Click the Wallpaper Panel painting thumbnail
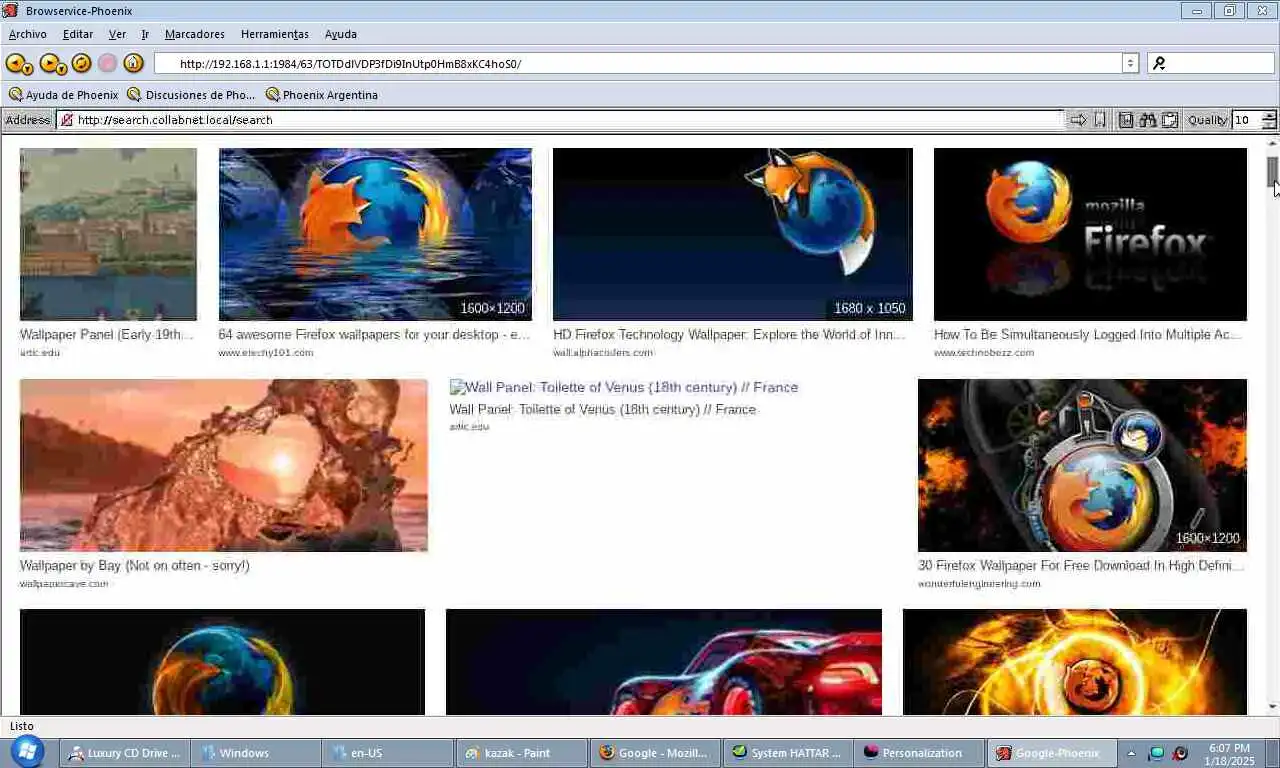Viewport: 1280px width, 768px height. [108, 234]
